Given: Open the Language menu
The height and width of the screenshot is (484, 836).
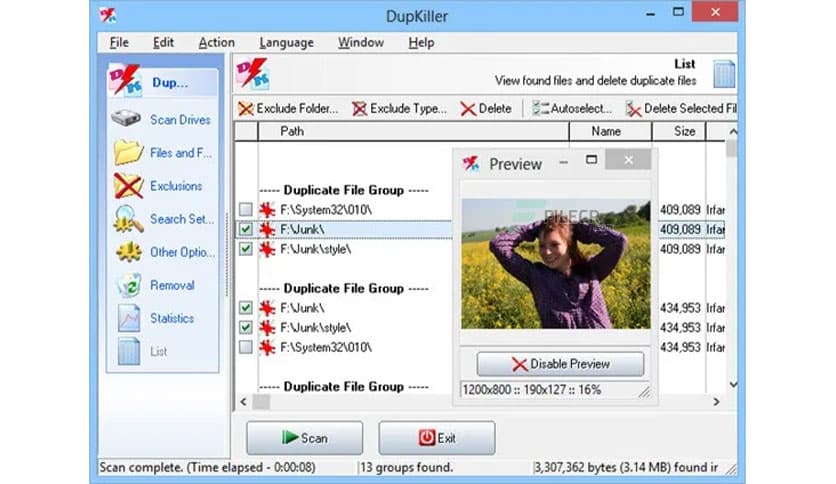Looking at the screenshot, I should click(x=286, y=42).
